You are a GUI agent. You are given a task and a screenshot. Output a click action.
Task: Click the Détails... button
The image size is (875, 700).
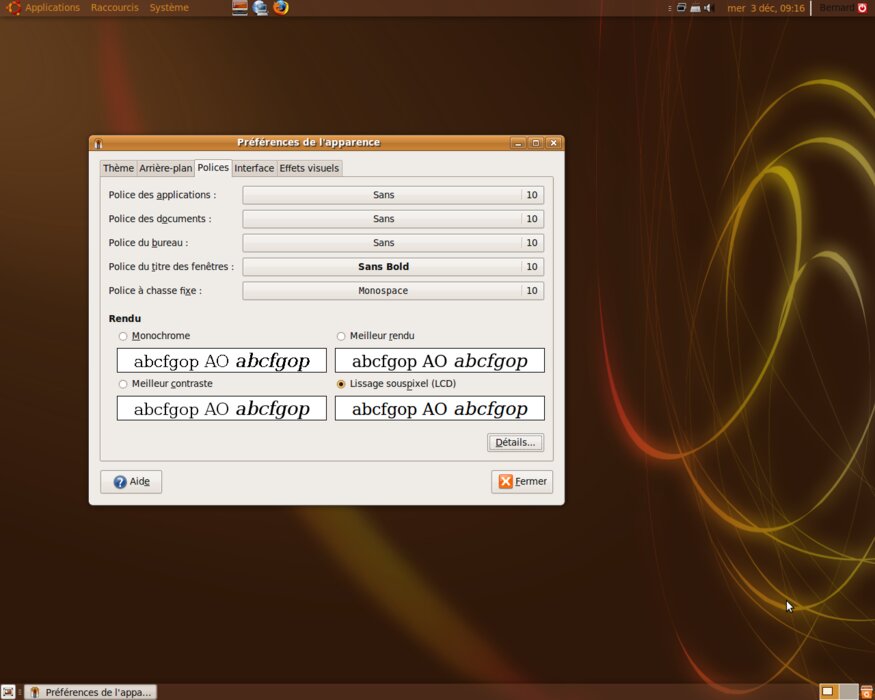coord(515,442)
